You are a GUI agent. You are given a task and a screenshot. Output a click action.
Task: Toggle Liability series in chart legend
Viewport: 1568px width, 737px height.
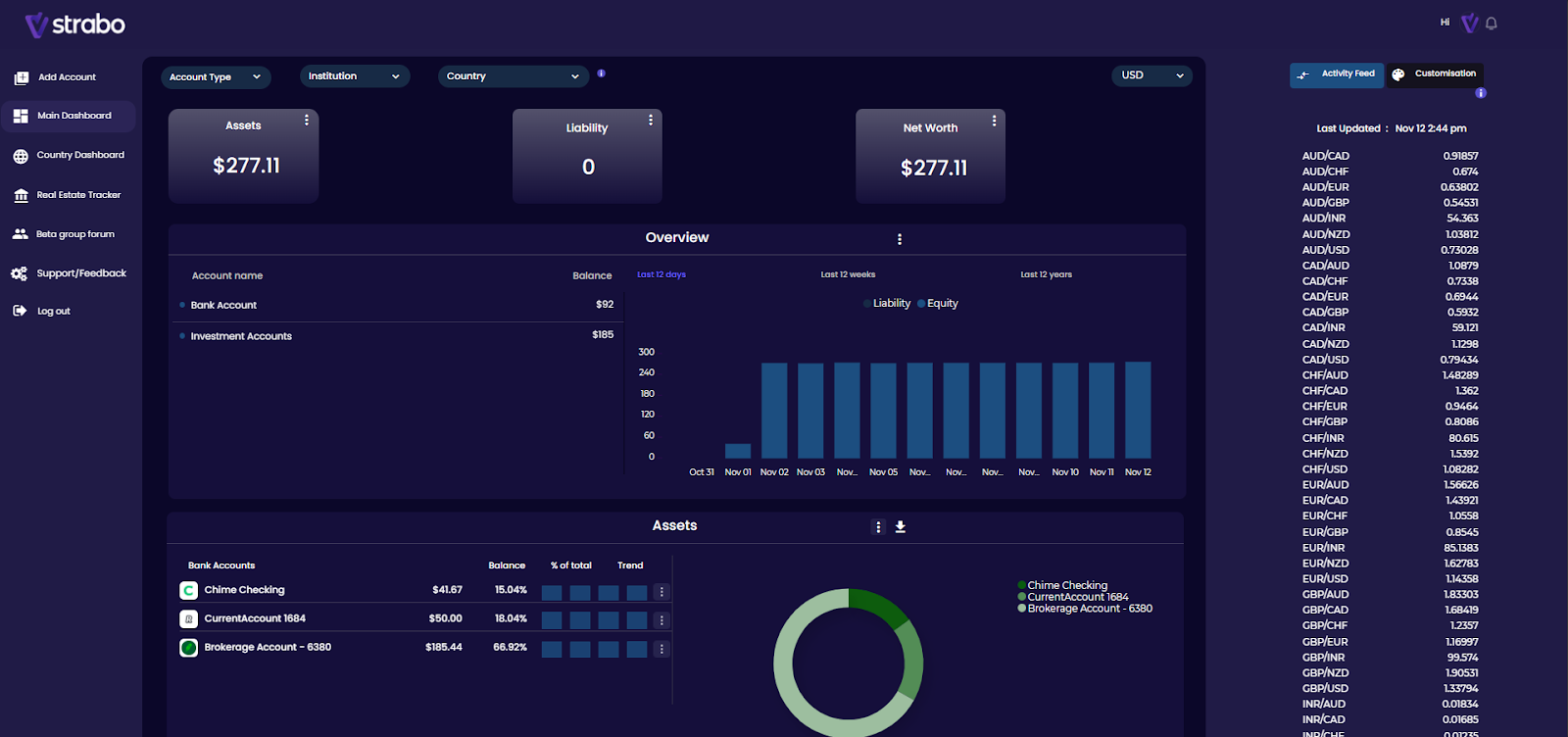click(887, 304)
